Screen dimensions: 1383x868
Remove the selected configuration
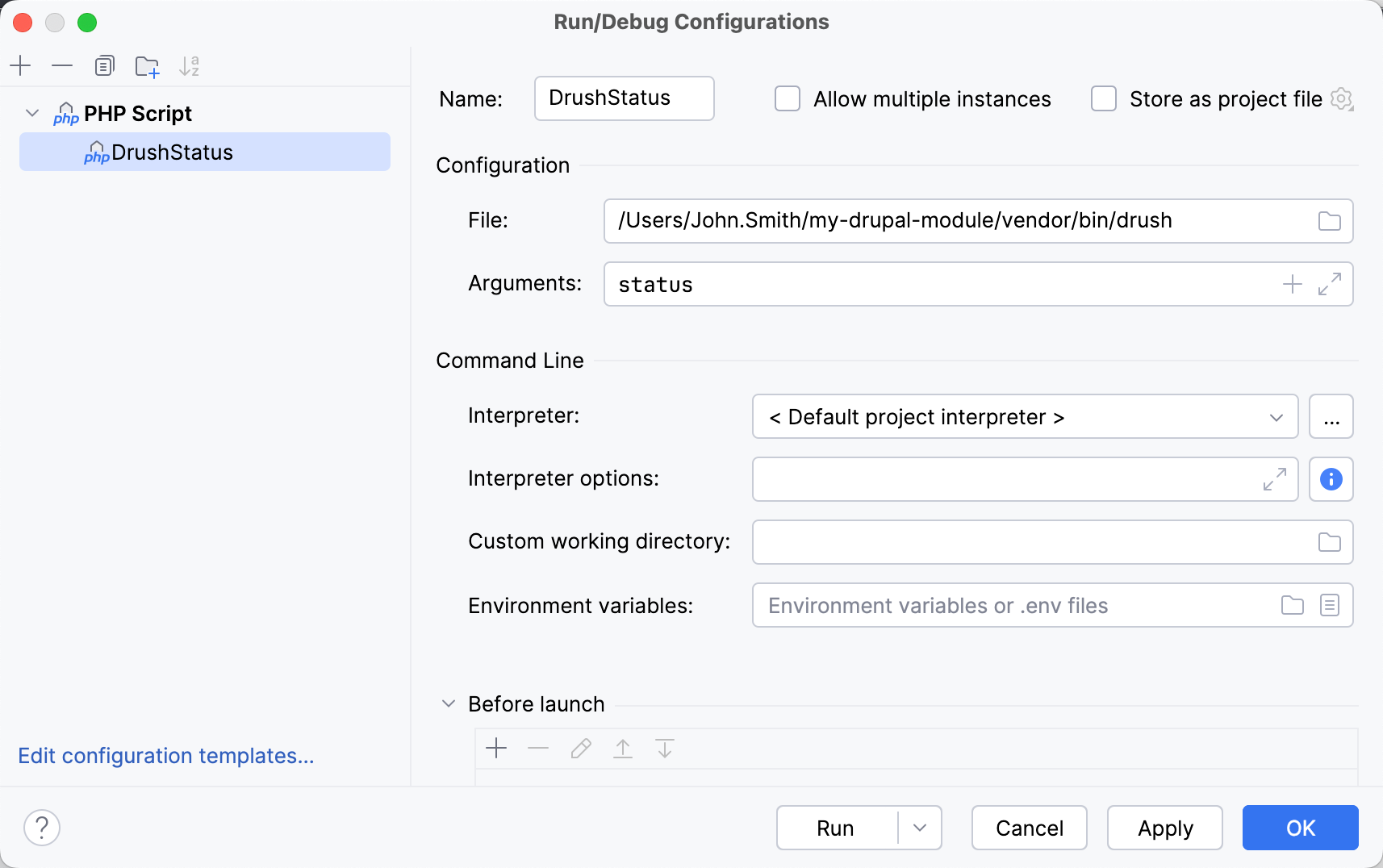62,65
